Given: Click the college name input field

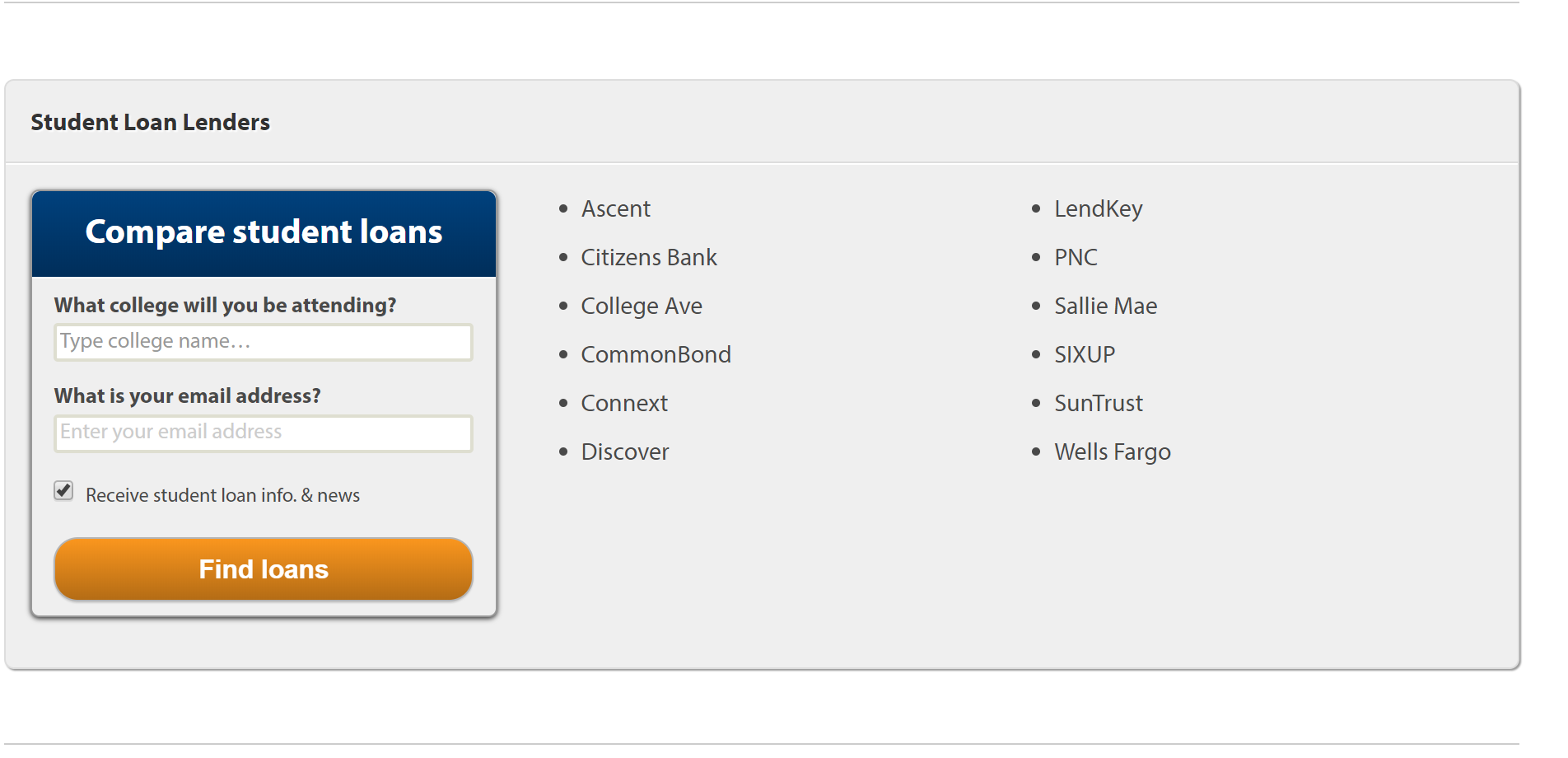Looking at the screenshot, I should (264, 342).
